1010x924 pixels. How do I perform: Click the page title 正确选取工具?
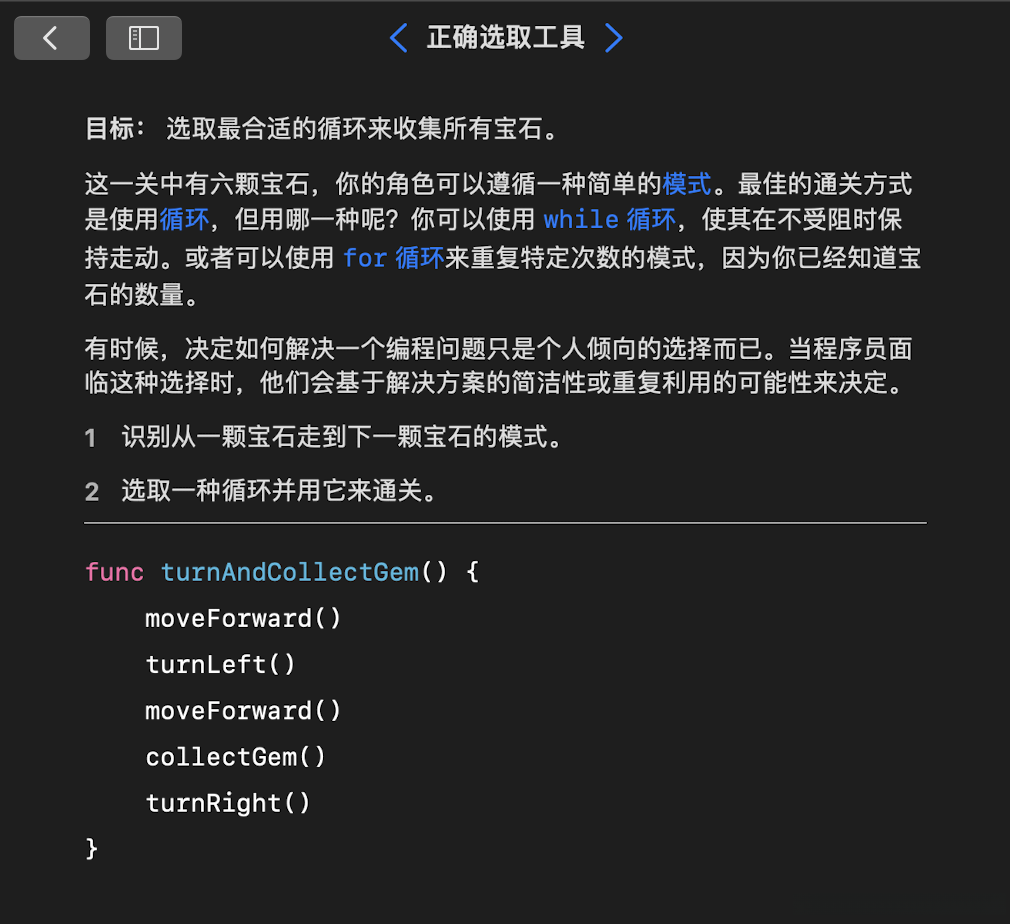click(x=505, y=37)
